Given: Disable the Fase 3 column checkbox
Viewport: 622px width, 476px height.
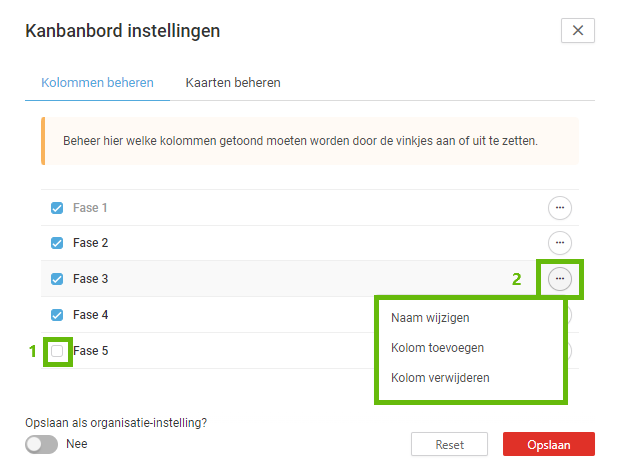Looking at the screenshot, I should point(57,279).
